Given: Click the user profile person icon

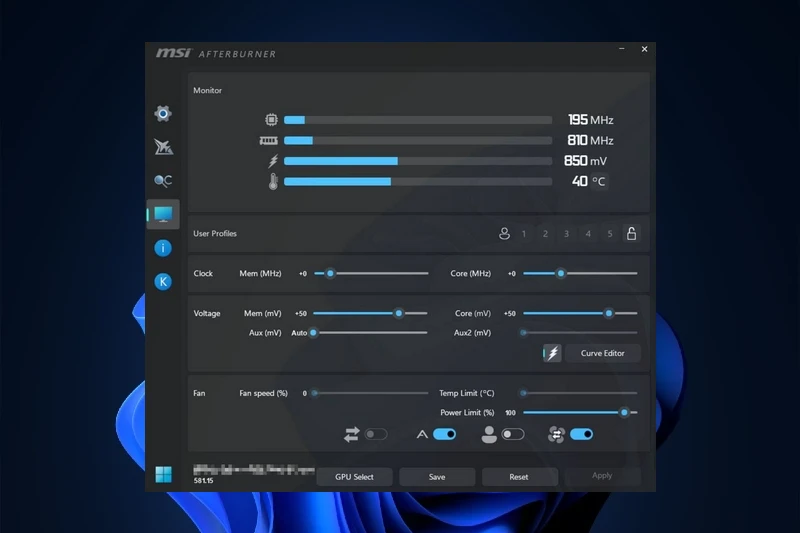Looking at the screenshot, I should coord(504,233).
